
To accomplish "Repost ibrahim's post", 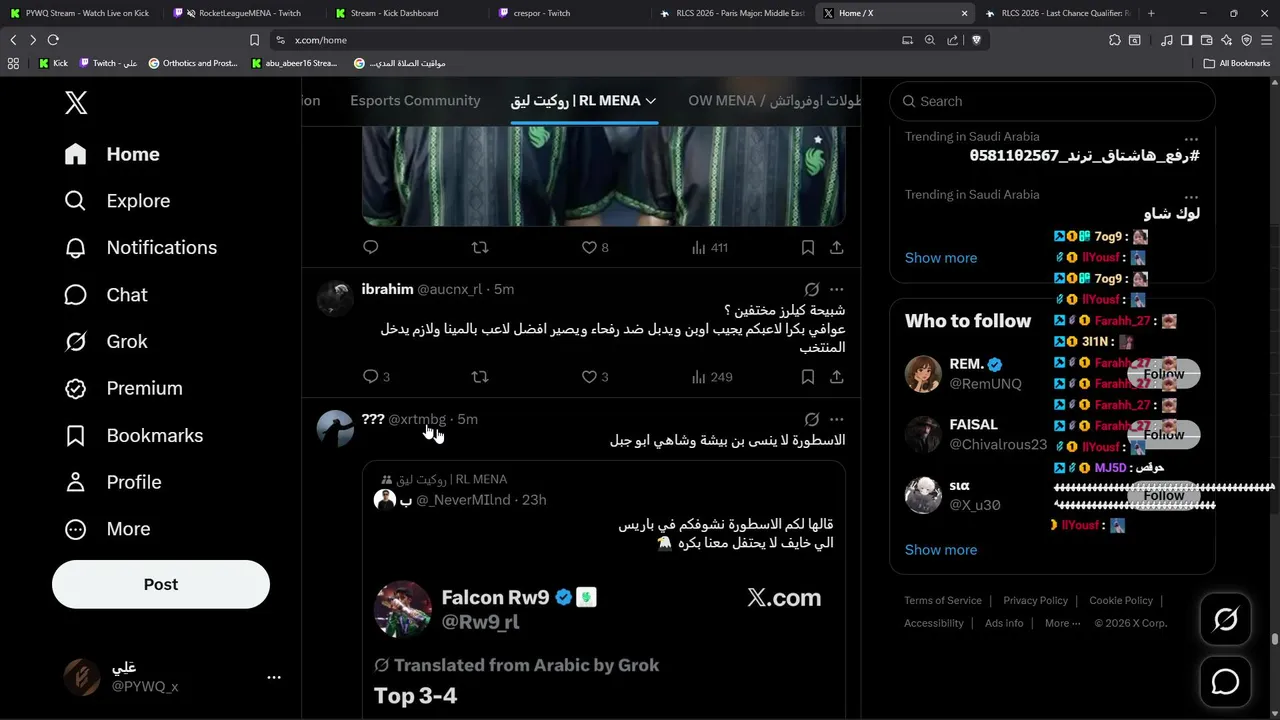I will 480,377.
